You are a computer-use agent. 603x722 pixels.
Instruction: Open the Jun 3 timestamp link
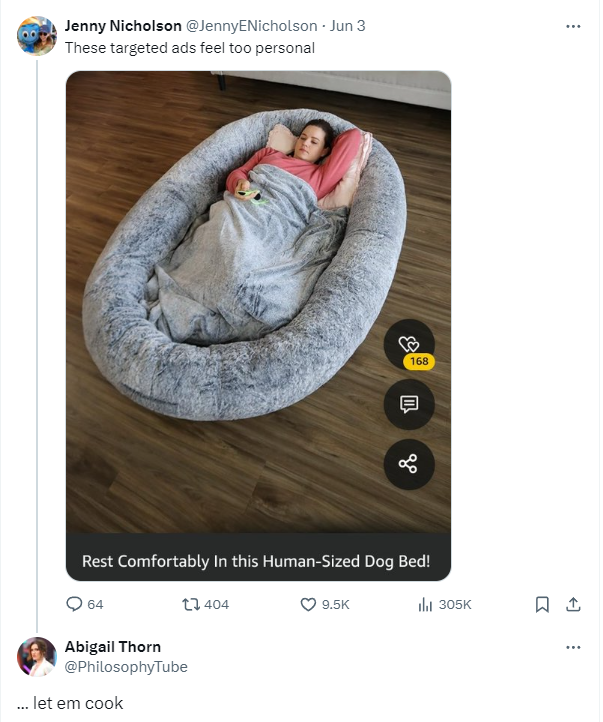pos(348,26)
